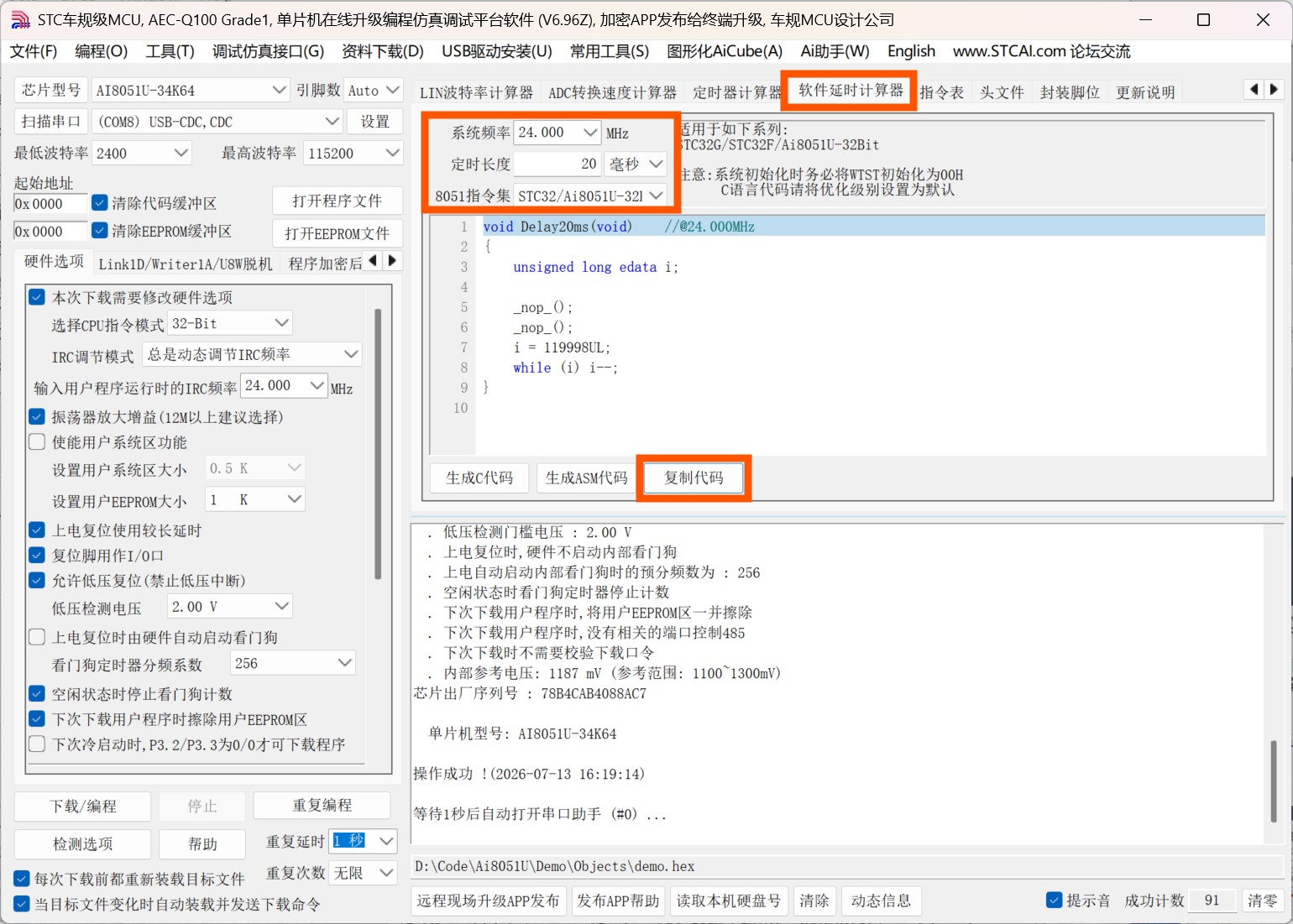Viewport: 1293px width, 924px height.
Task: Click 生成C代码 button
Action: coord(479,478)
